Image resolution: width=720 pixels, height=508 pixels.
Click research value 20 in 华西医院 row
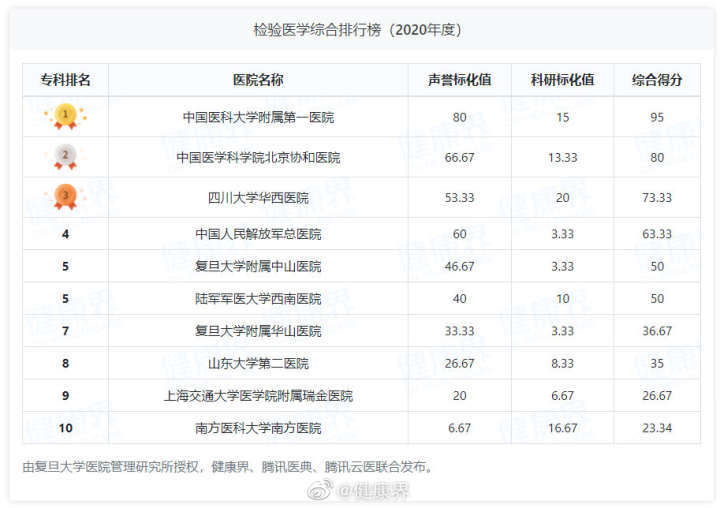pyautogui.click(x=562, y=198)
